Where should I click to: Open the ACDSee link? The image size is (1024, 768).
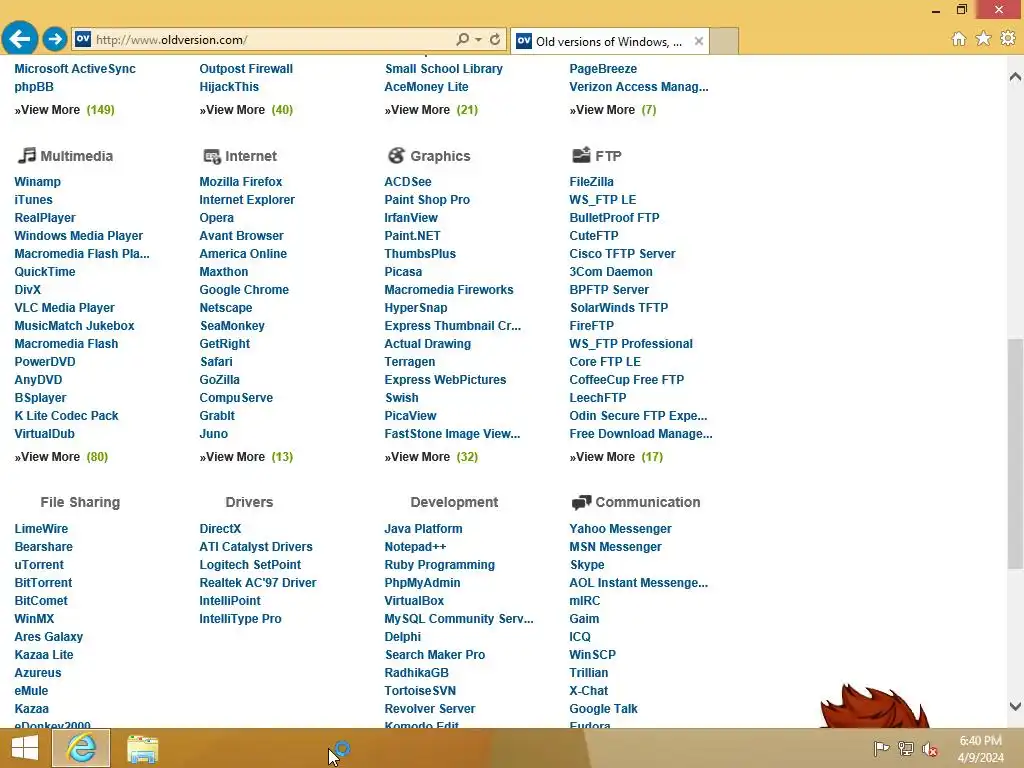click(408, 182)
